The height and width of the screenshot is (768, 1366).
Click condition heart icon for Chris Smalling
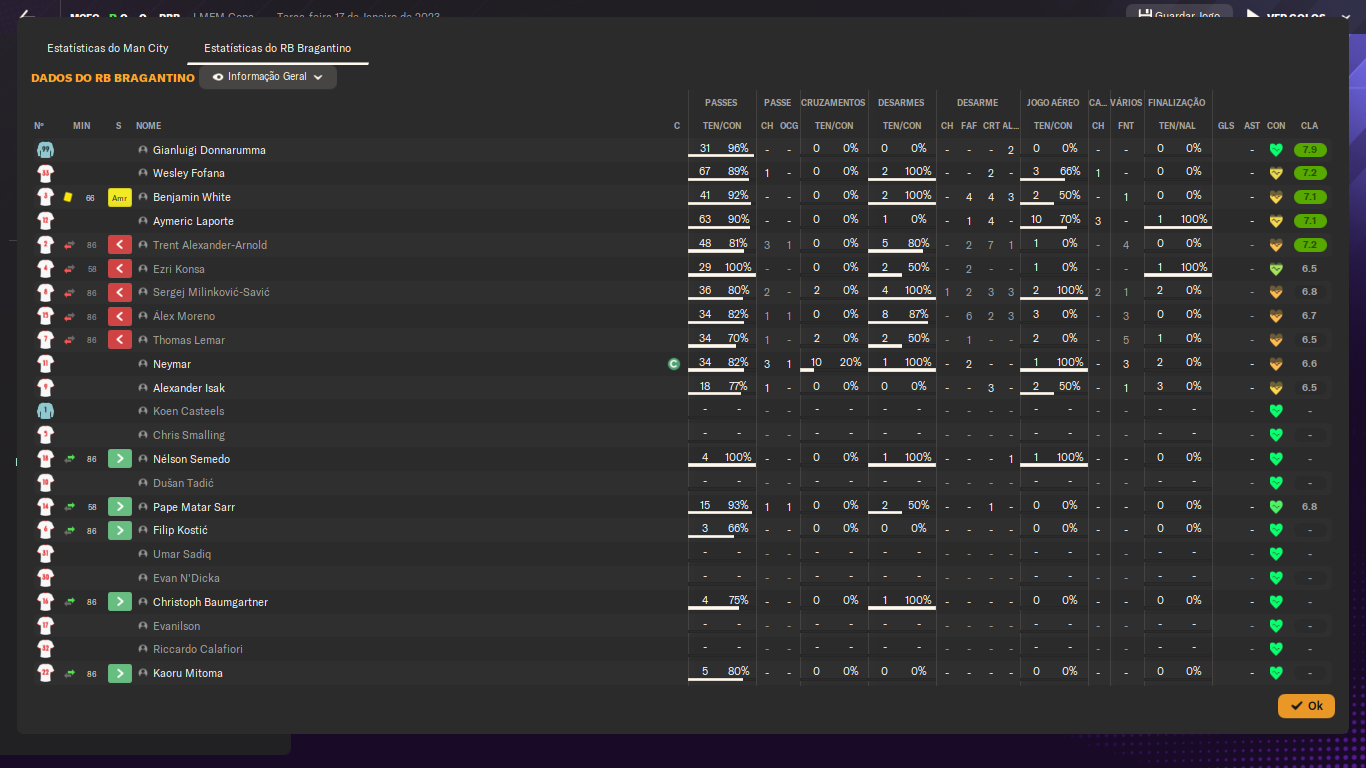(x=1276, y=435)
